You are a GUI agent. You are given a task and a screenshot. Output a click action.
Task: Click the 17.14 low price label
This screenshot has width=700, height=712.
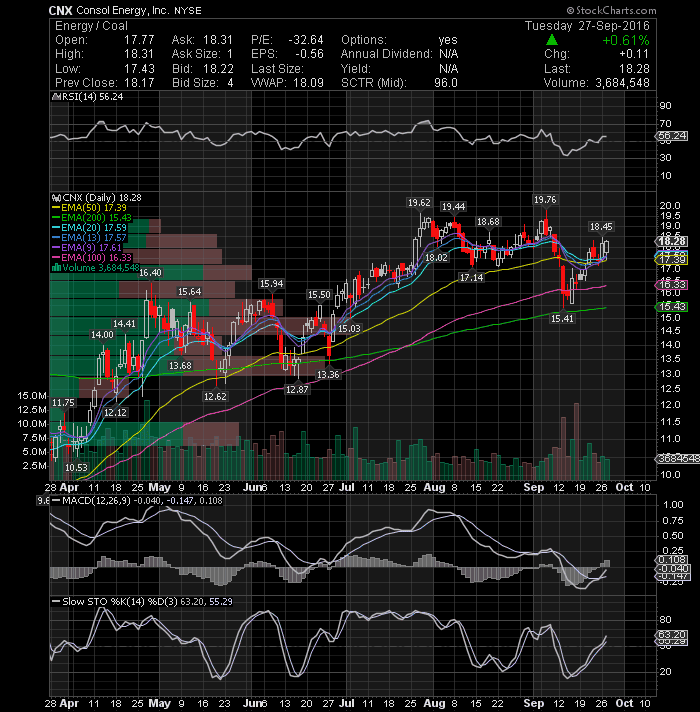pos(472,277)
